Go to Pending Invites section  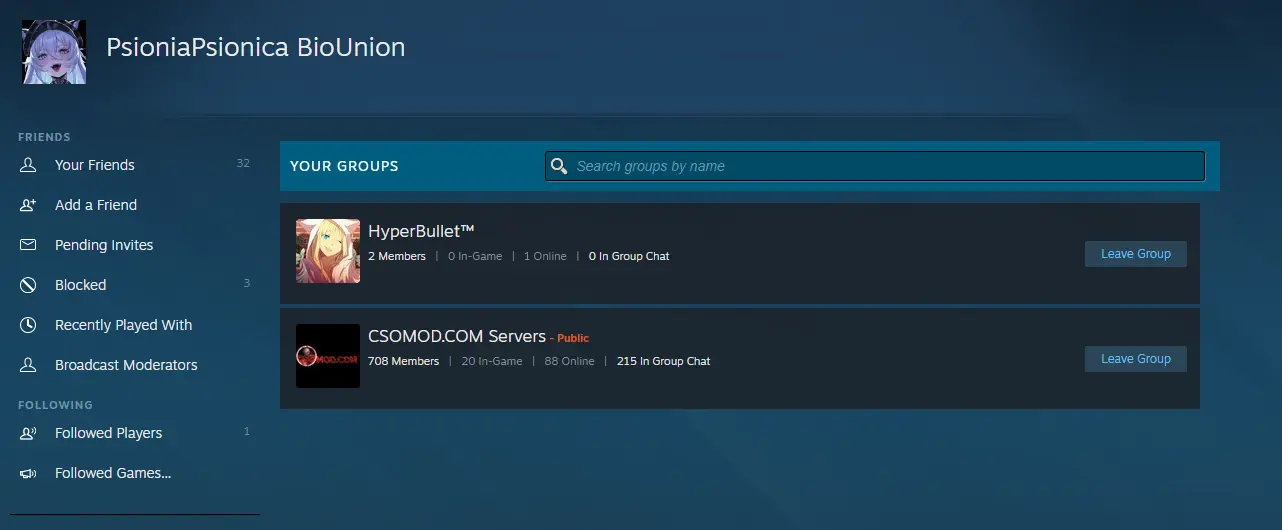104,245
